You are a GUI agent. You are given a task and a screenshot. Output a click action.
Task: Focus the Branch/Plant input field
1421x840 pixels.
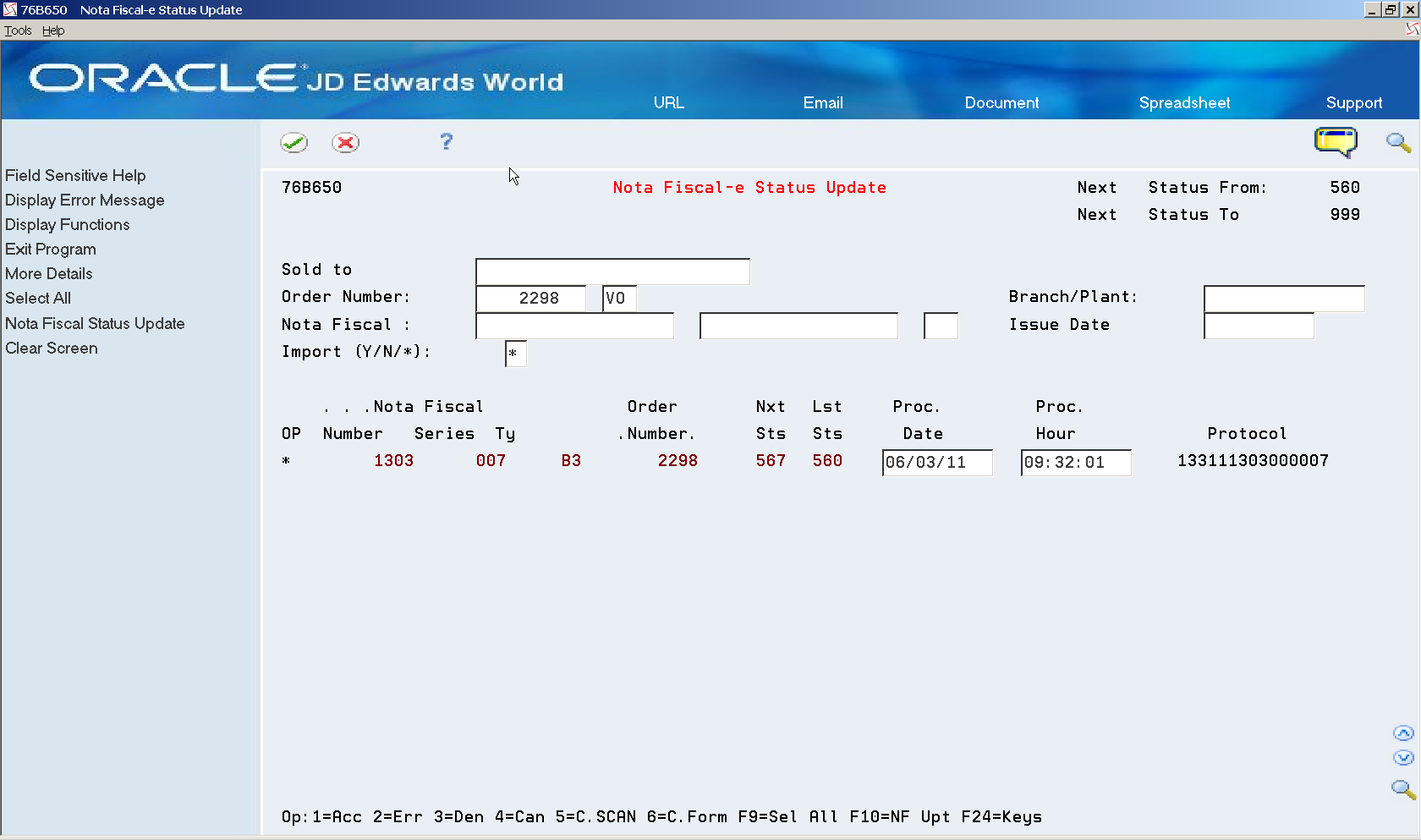(1284, 299)
